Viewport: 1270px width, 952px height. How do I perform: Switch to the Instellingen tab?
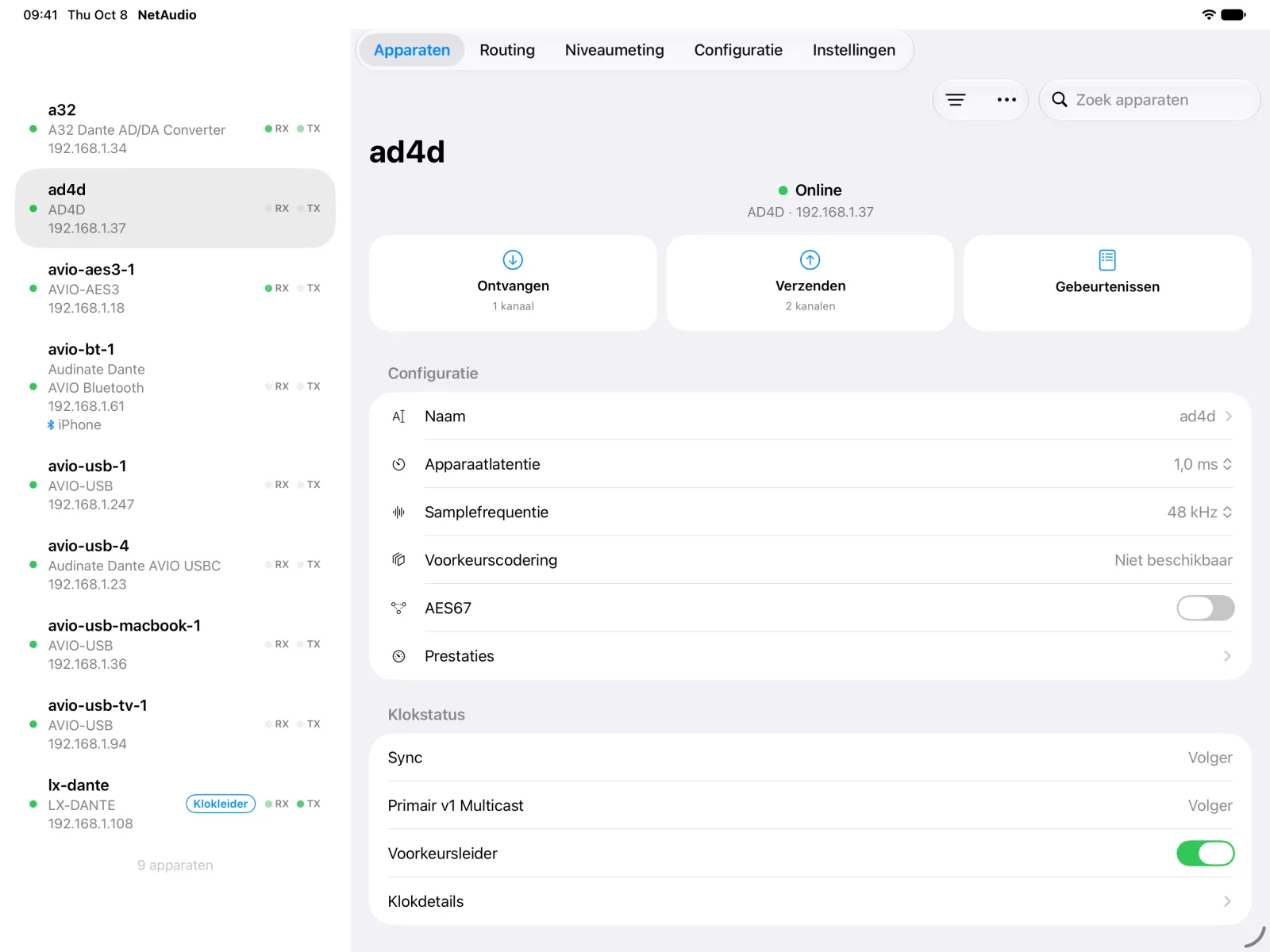click(x=854, y=50)
